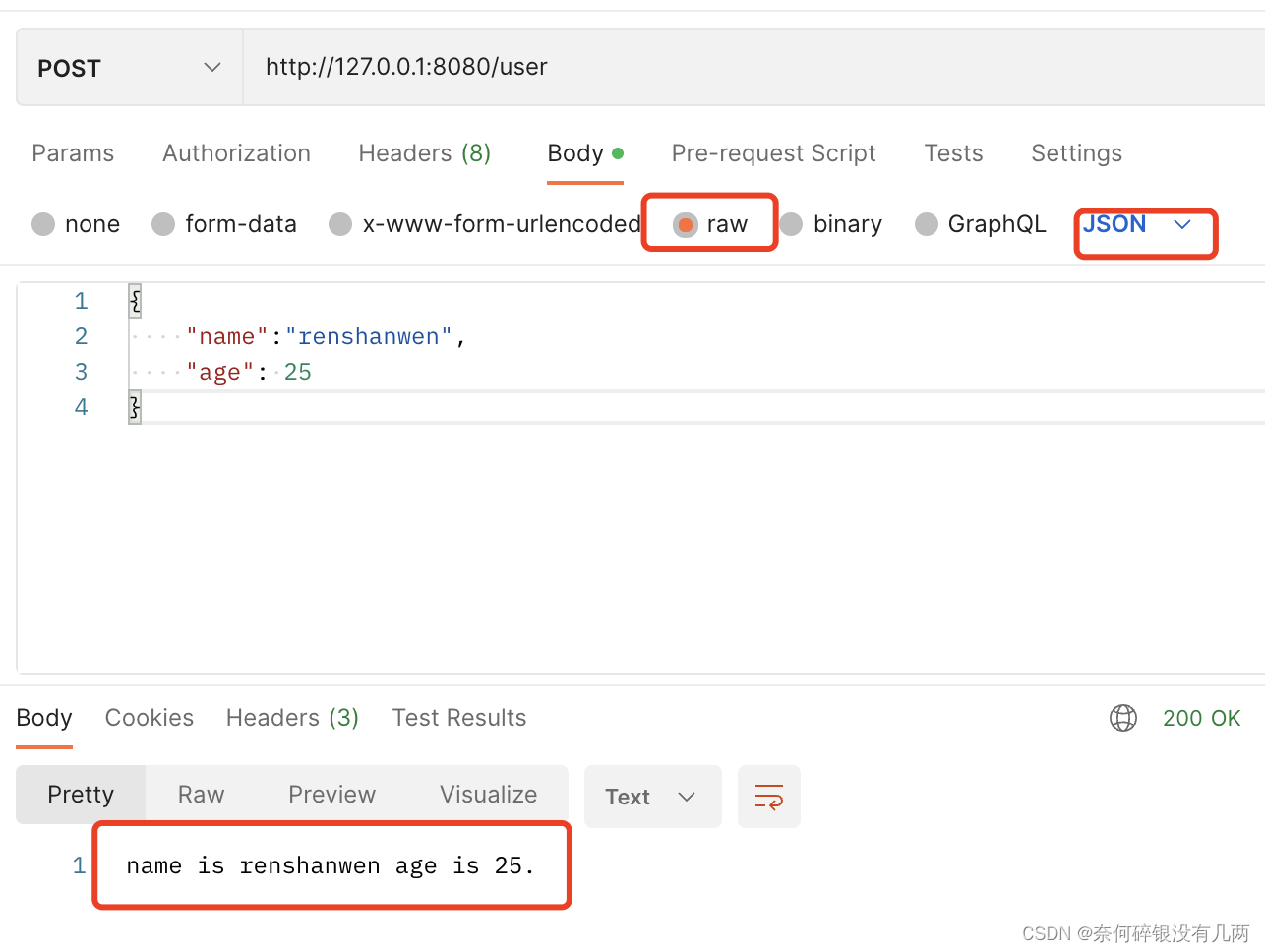Open the Settings tab
Viewport: 1265px width, 952px height.
point(1076,153)
